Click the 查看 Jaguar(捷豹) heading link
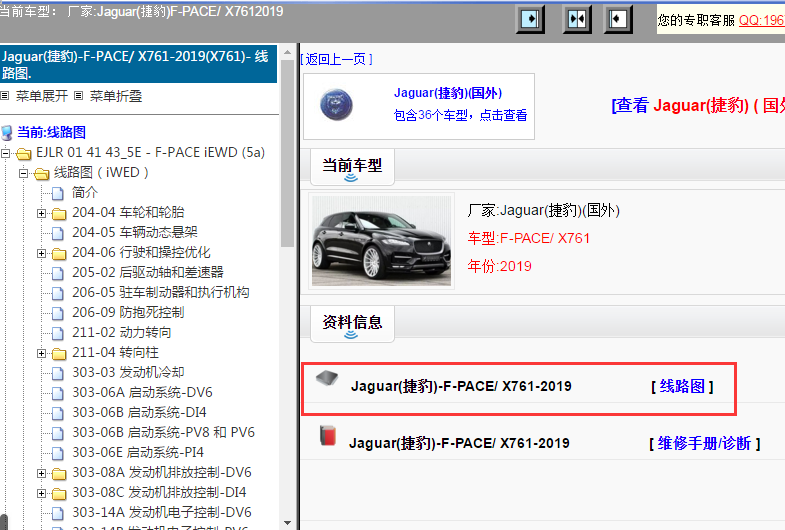The image size is (785, 530). pyautogui.click(x=698, y=105)
